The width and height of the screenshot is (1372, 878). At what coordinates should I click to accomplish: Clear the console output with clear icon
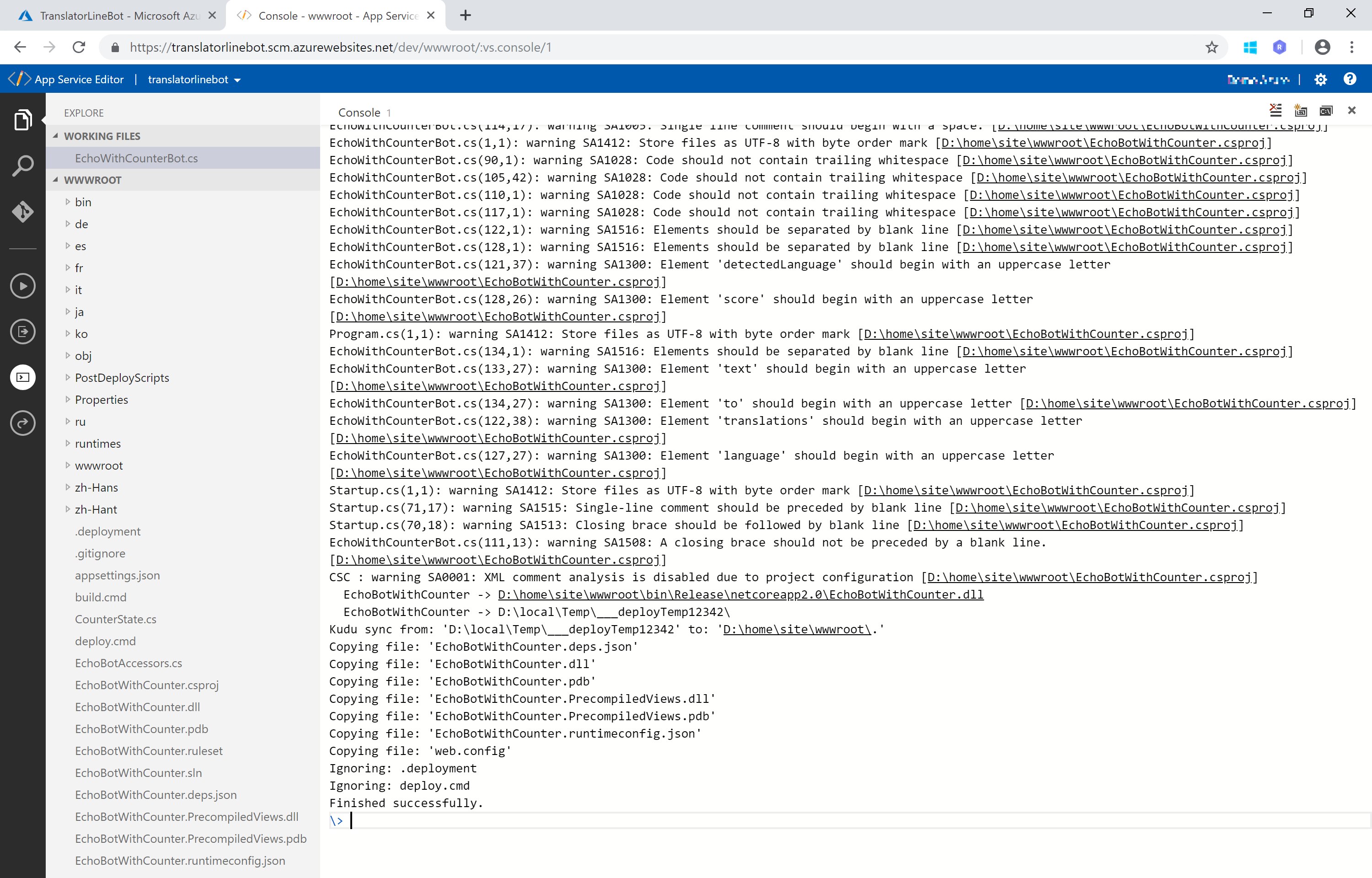point(1276,111)
